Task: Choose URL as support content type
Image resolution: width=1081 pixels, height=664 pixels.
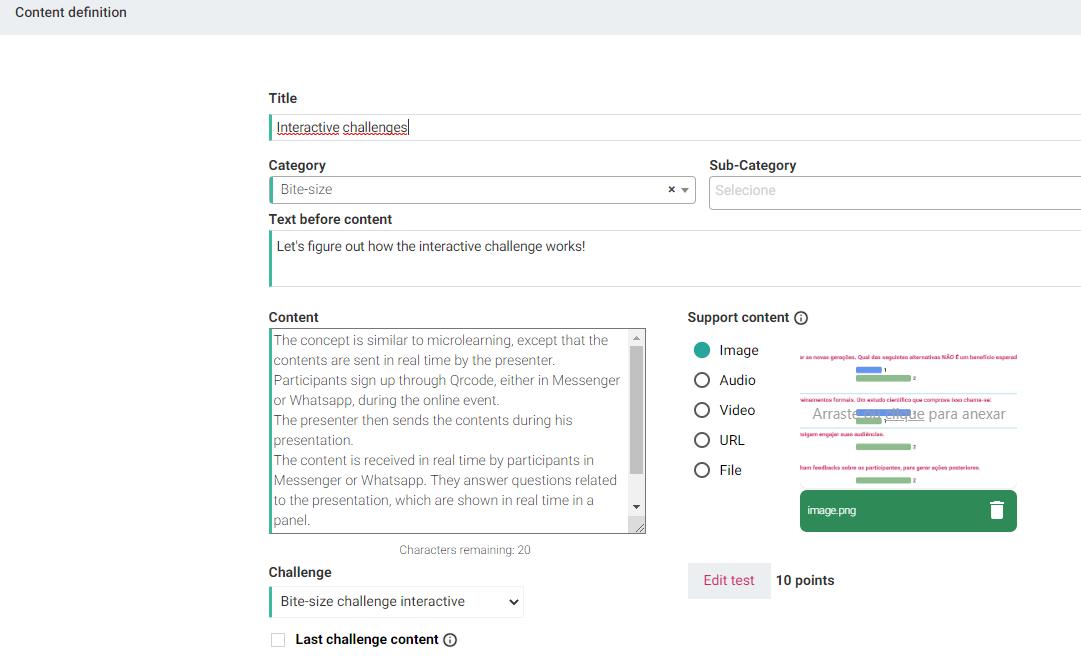Action: point(702,440)
